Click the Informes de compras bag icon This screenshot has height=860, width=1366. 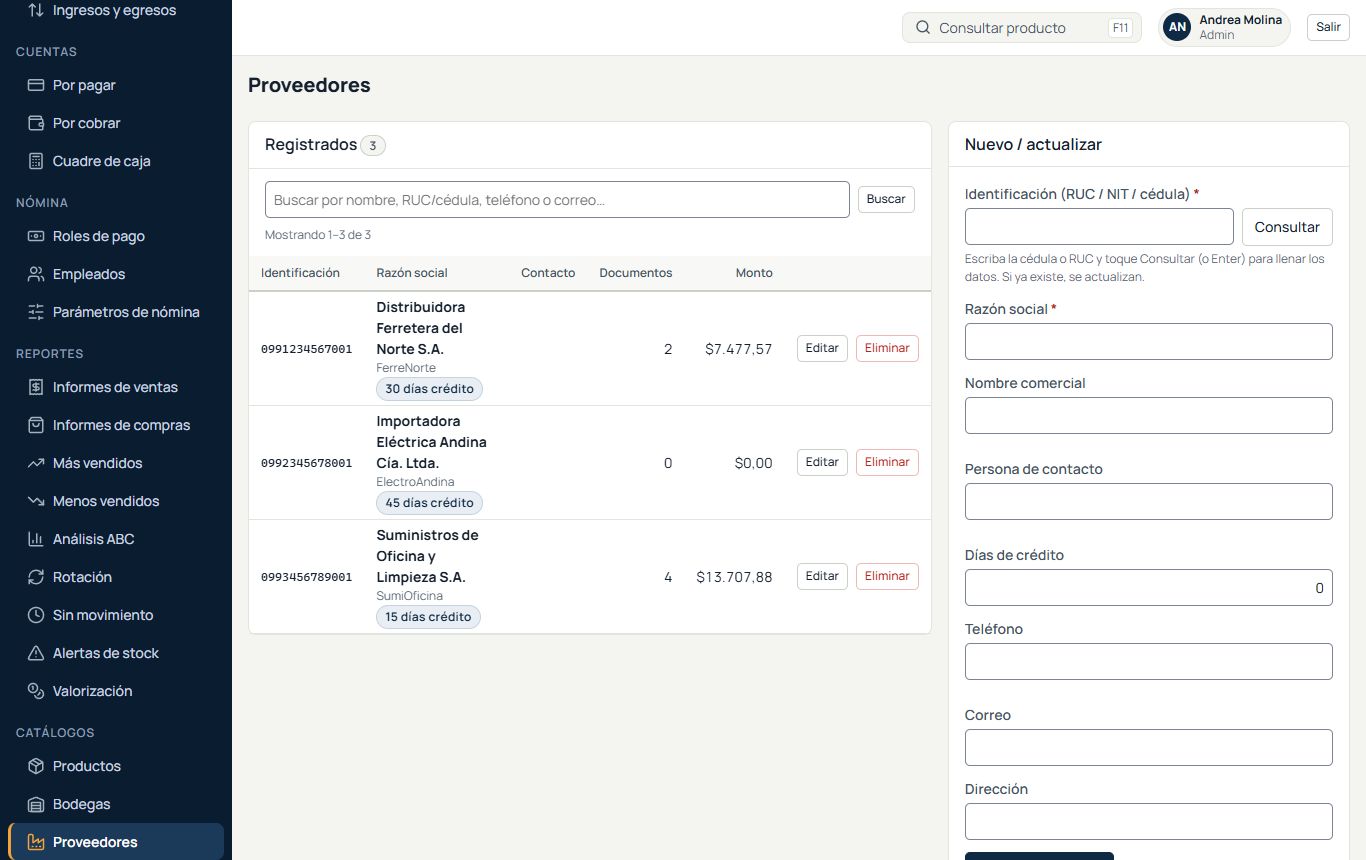36,425
